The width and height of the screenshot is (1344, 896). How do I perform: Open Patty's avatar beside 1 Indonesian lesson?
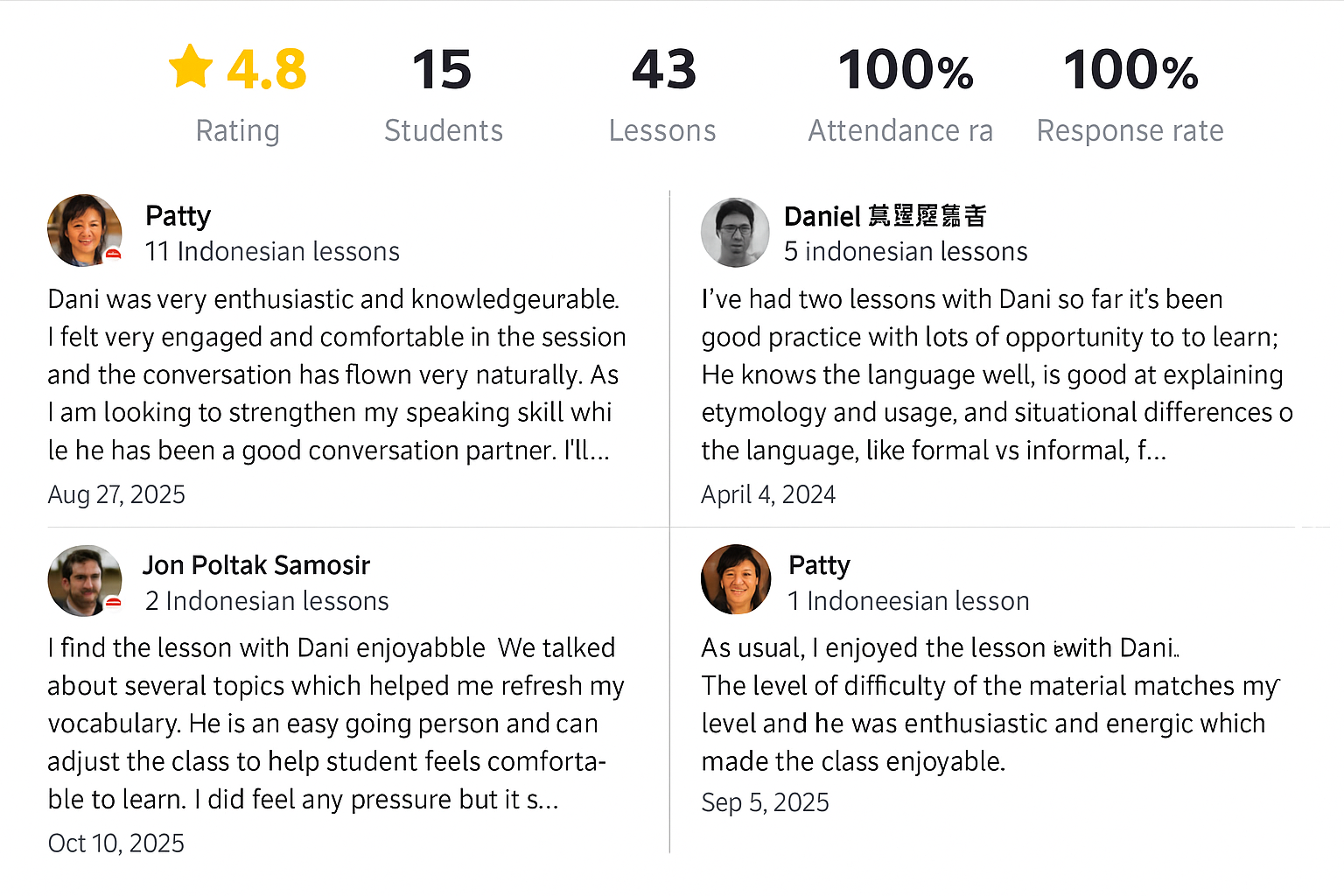[x=736, y=579]
